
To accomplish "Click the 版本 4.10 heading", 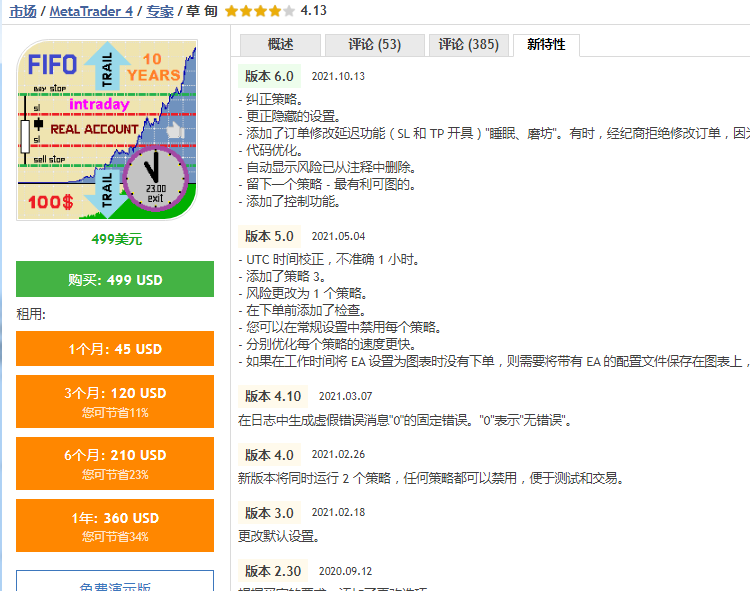I will (273, 396).
